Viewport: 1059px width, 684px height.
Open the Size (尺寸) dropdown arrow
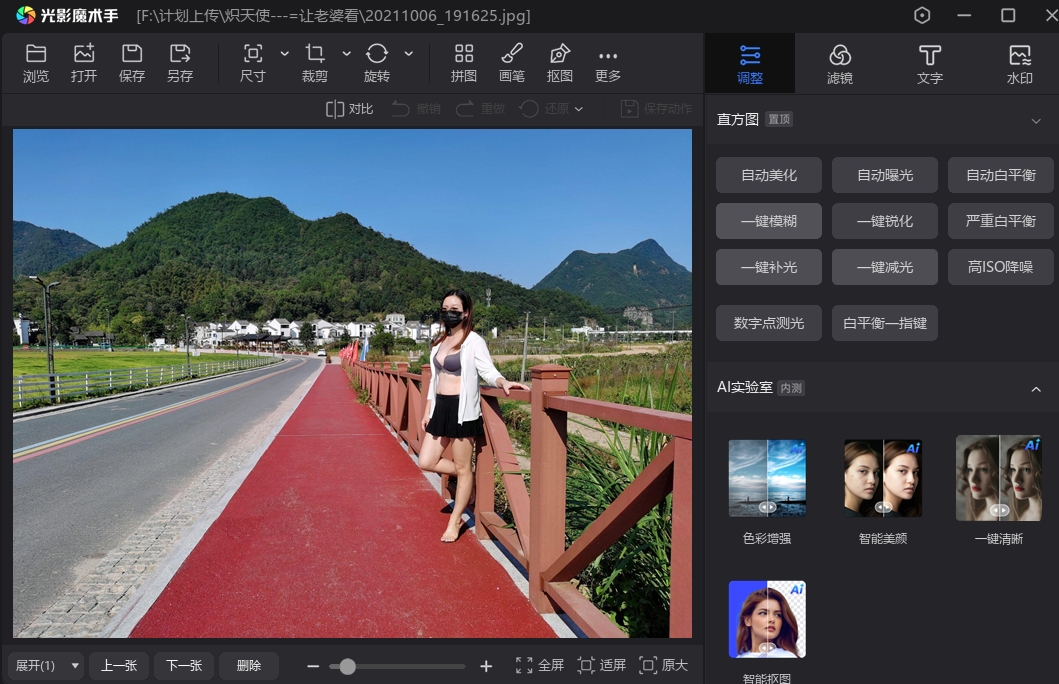click(285, 53)
